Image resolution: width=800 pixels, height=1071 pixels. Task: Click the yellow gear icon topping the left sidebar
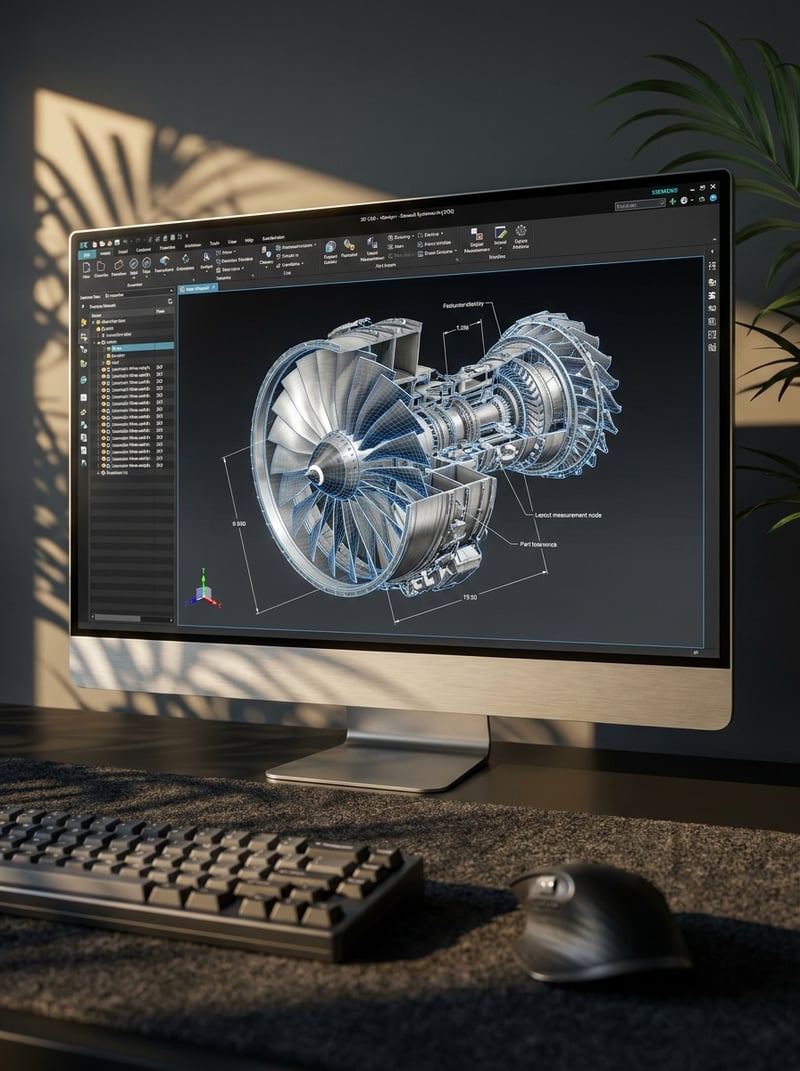83,322
